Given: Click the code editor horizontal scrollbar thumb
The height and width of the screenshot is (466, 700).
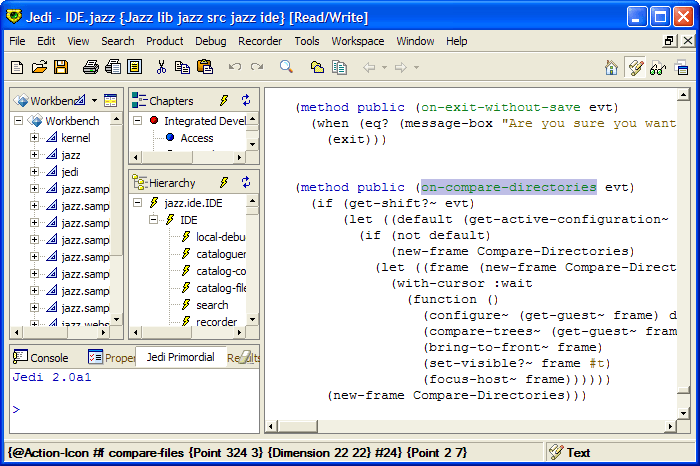Looking at the screenshot, I should coord(297,426).
